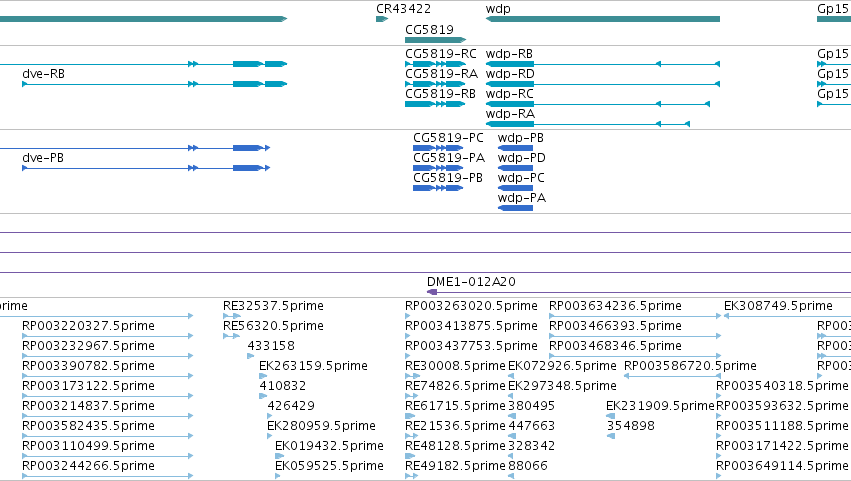Viewport: 851px width, 481px height.
Task: Select RP003214837.5prime EST label
Action: click(88, 406)
